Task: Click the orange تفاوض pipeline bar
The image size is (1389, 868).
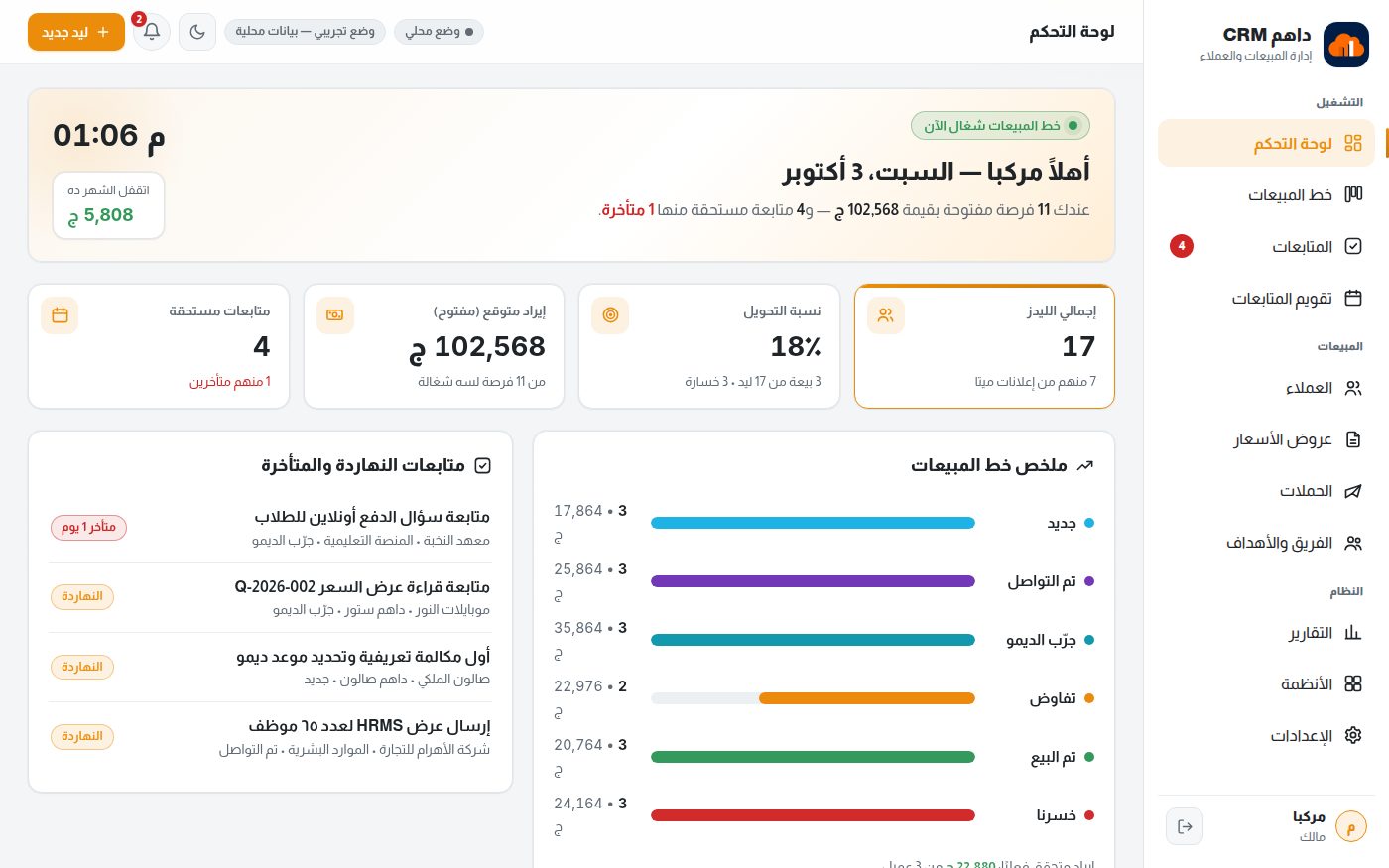Action: tap(867, 698)
